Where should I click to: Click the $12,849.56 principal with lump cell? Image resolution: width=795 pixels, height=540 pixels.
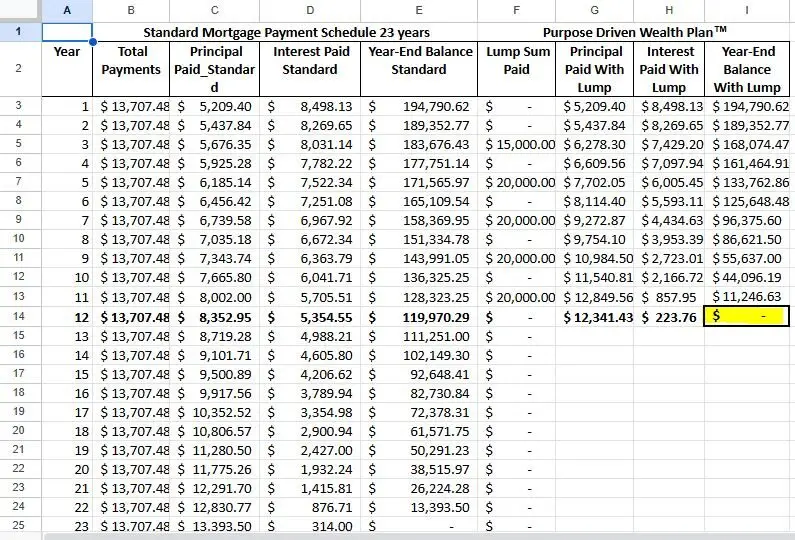pyautogui.click(x=594, y=297)
